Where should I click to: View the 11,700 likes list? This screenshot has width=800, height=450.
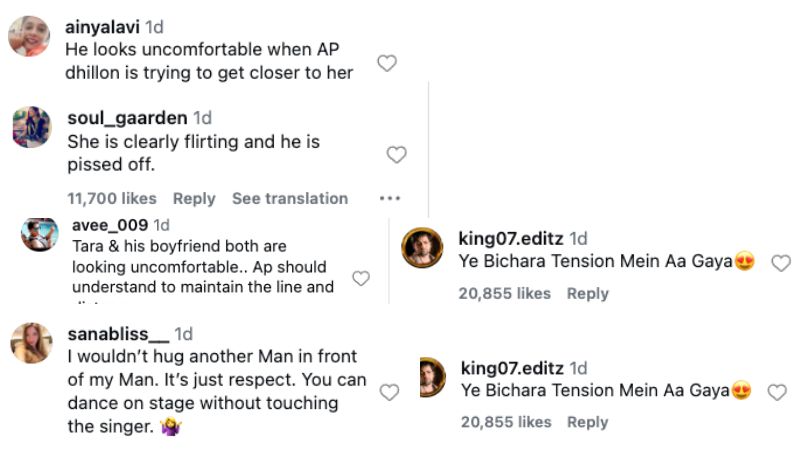[112, 198]
